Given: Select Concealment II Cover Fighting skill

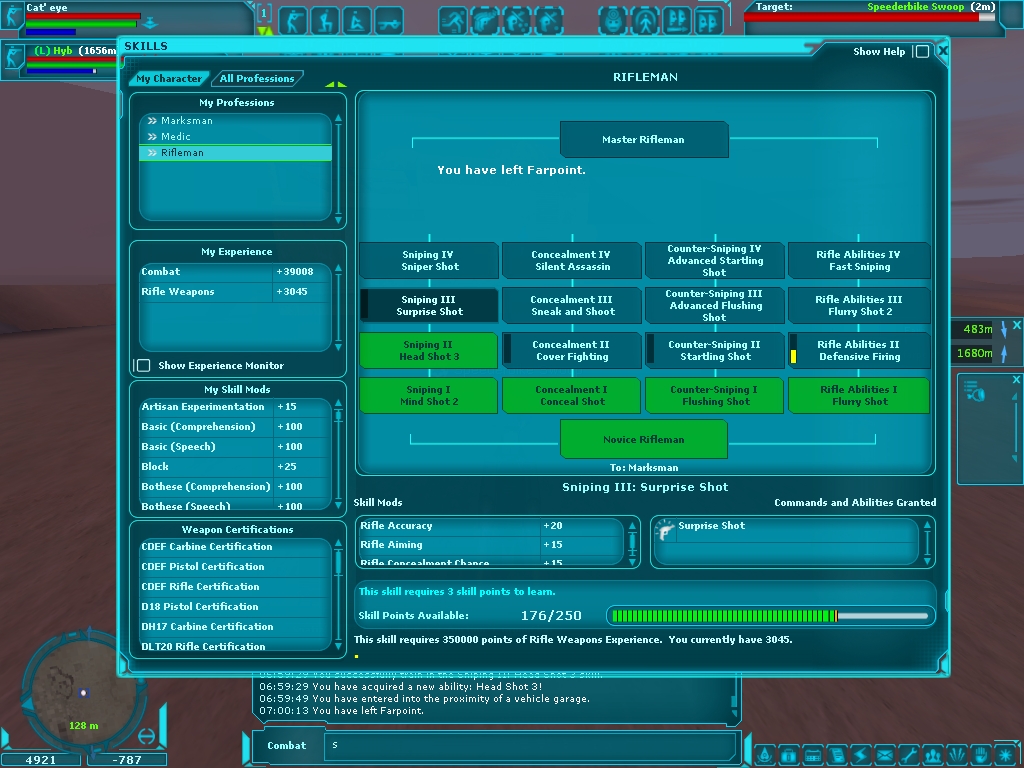Looking at the screenshot, I should (x=572, y=351).
